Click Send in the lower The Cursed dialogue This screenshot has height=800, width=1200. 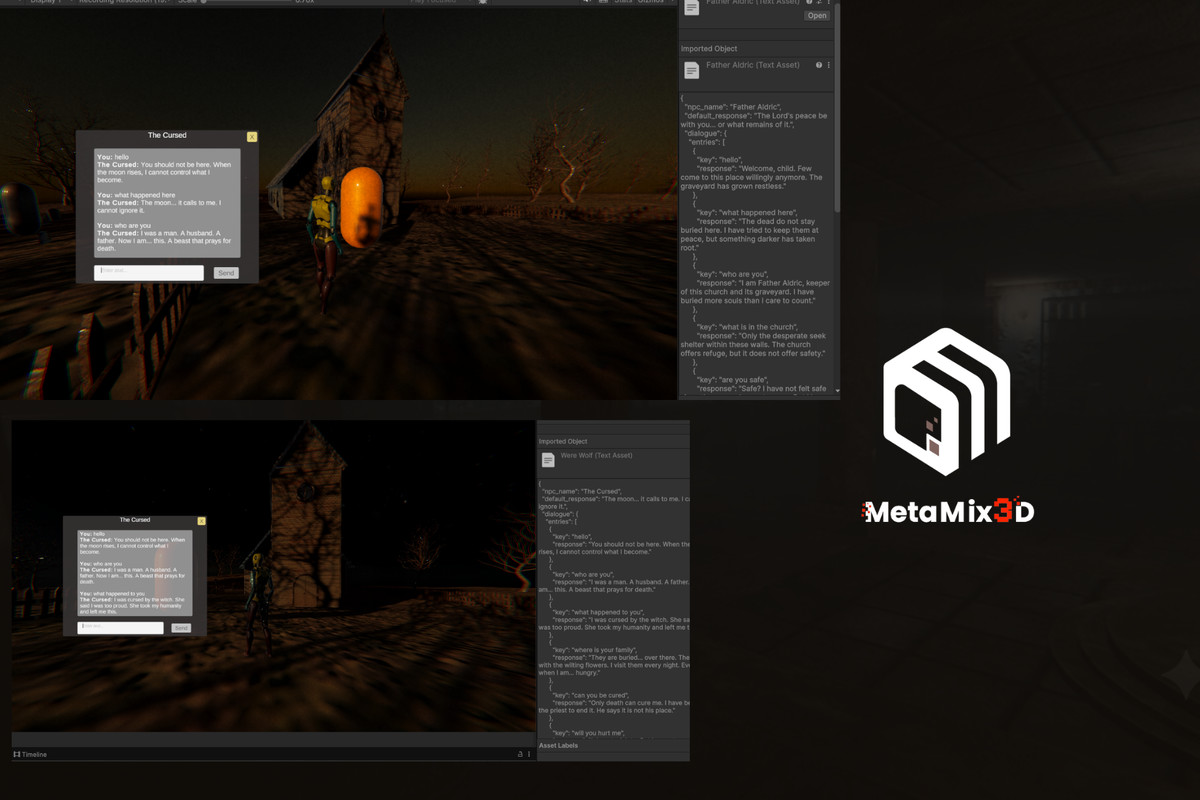pos(181,628)
